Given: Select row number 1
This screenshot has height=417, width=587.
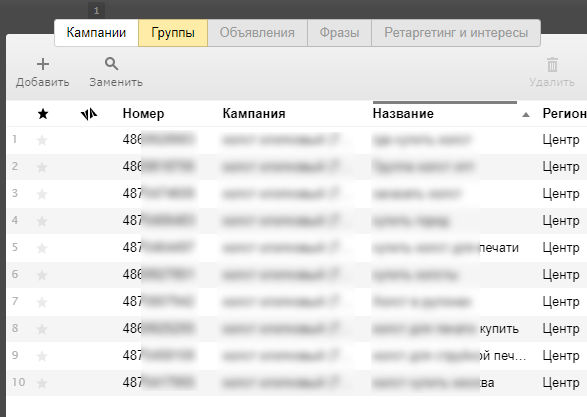Looking at the screenshot, I should [15, 139].
